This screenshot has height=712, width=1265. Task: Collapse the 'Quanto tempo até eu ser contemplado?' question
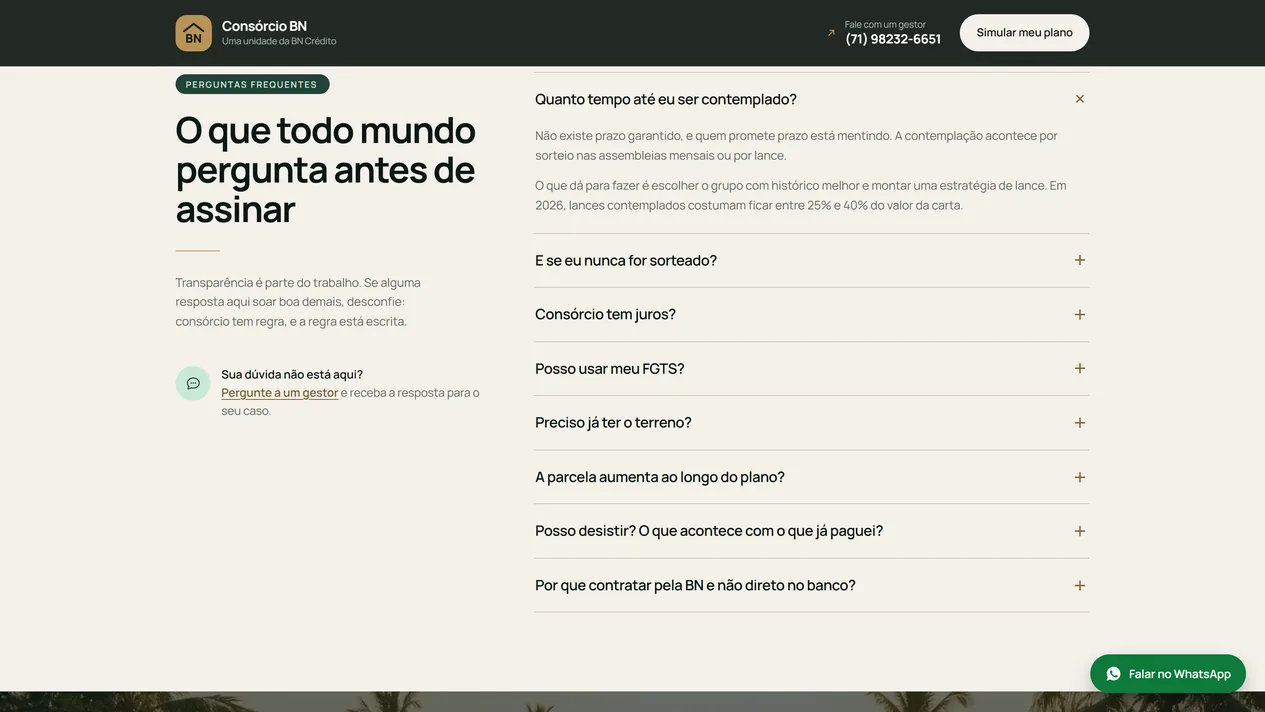[811, 99]
